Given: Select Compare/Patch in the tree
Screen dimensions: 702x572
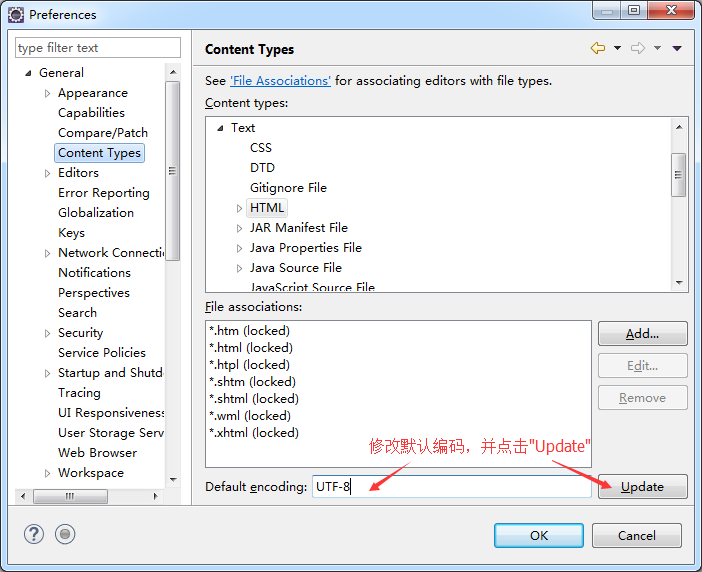Looking at the screenshot, I should click(103, 133).
